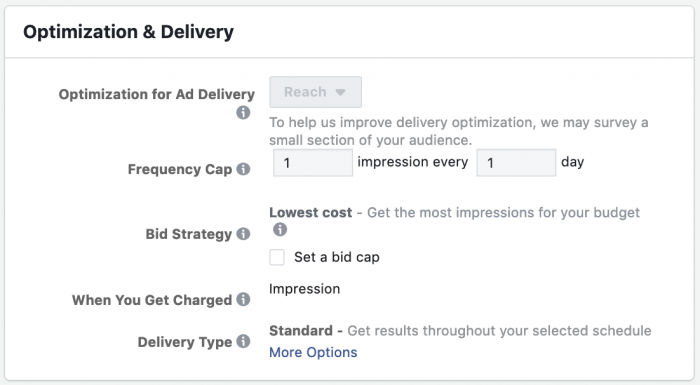
Task: Open the More Options link
Action: (x=313, y=352)
